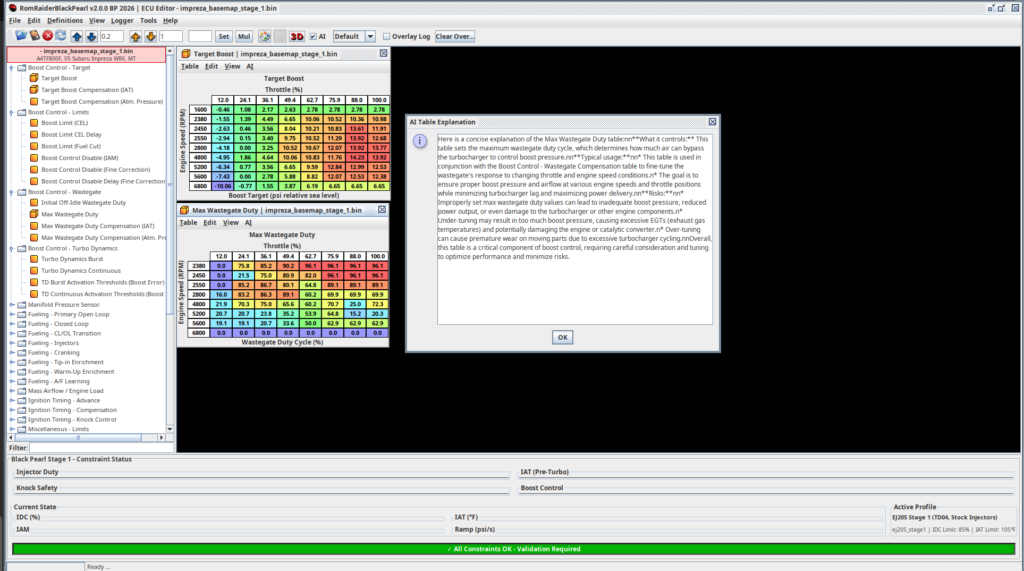The image size is (1024, 571).
Task: Expand the Fueling - Injectors tree category
Action: (x=12, y=343)
